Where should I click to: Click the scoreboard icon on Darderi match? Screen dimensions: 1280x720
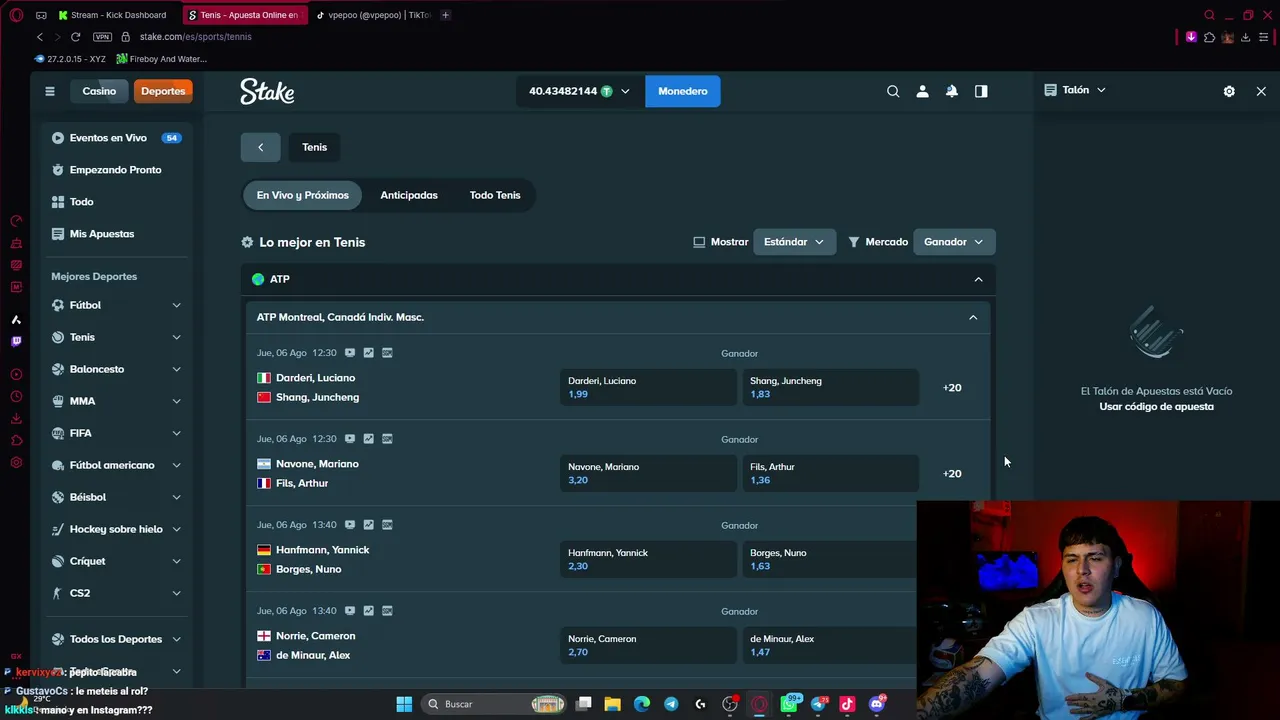click(x=387, y=353)
